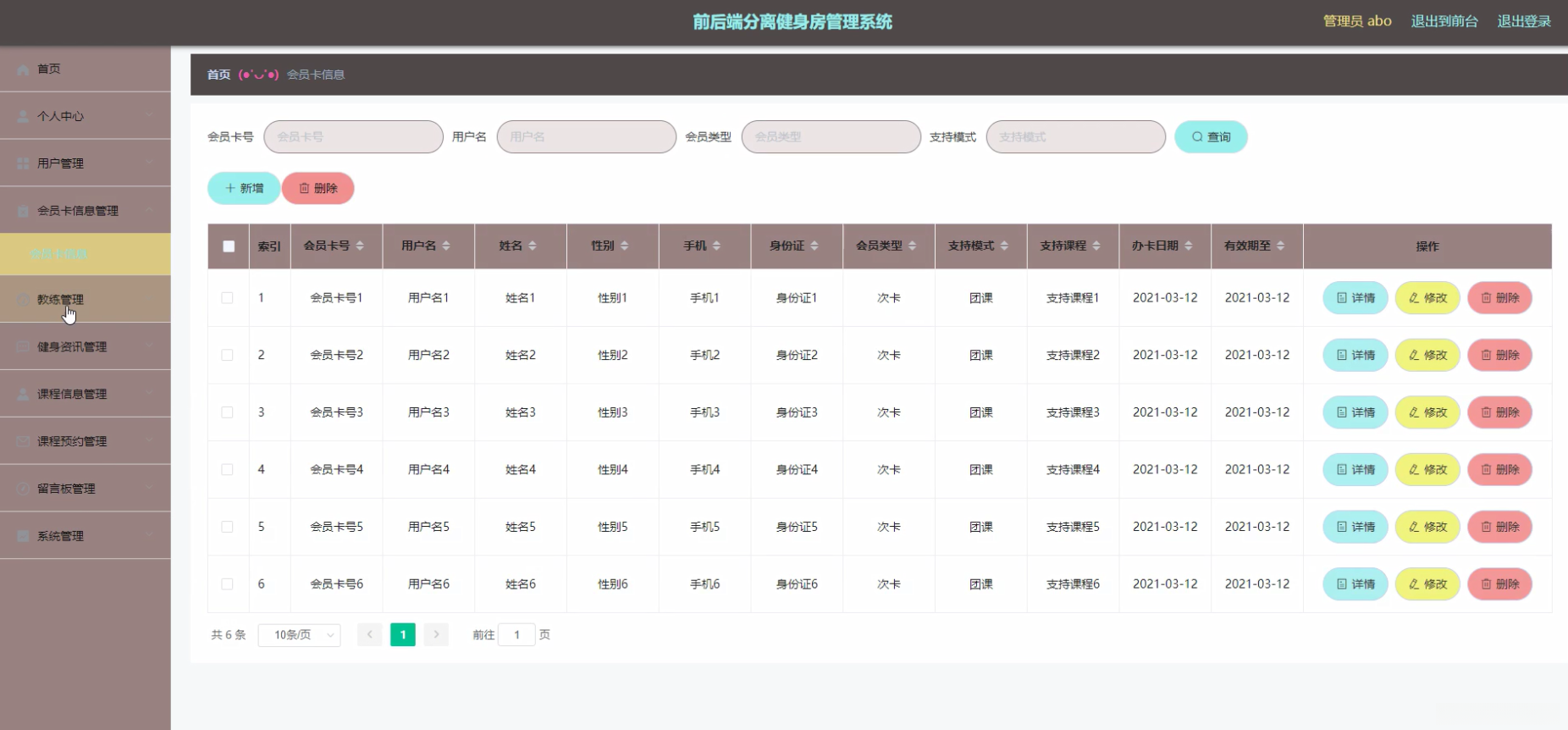Open 教练管理 in the sidebar

point(85,299)
